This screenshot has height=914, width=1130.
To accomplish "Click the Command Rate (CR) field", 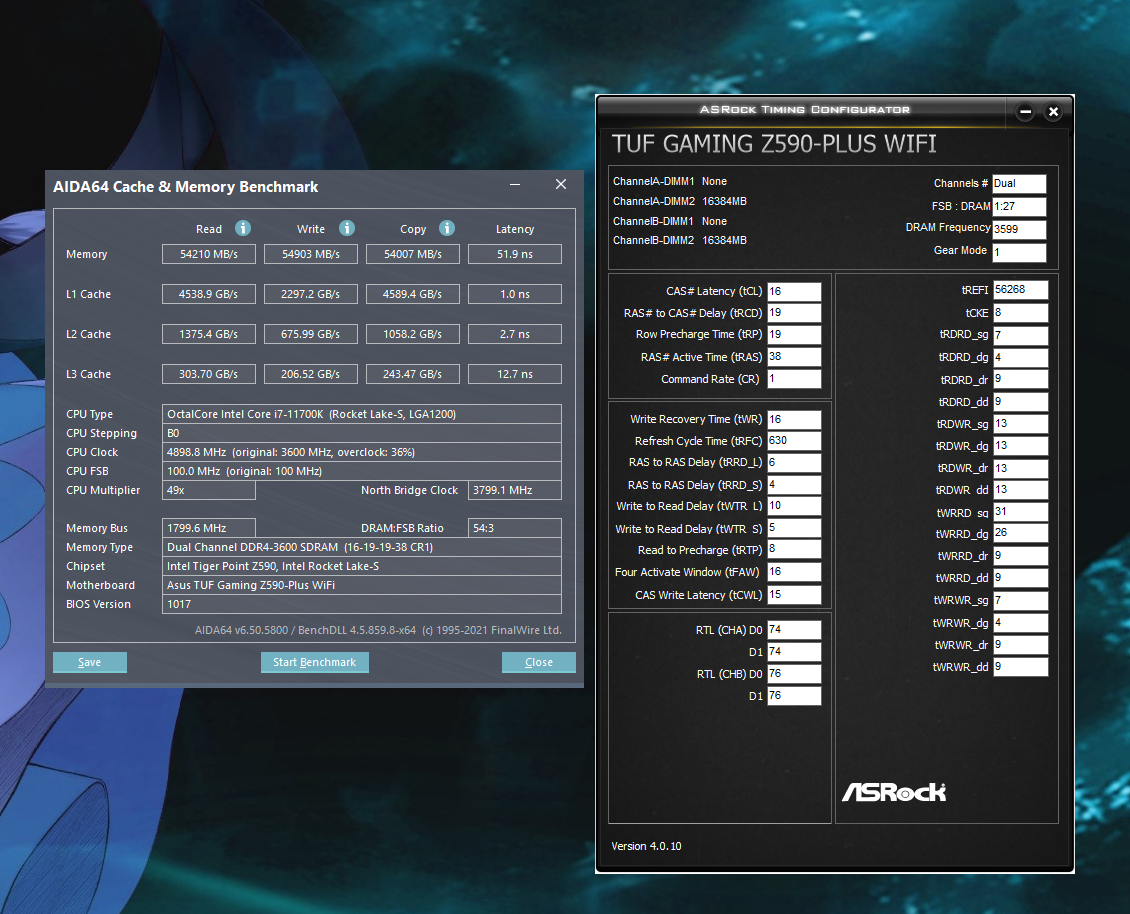I will click(x=794, y=378).
